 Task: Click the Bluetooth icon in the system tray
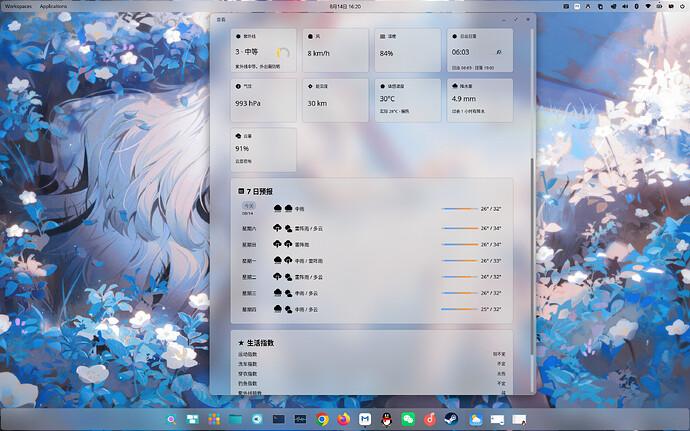click(x=636, y=6)
